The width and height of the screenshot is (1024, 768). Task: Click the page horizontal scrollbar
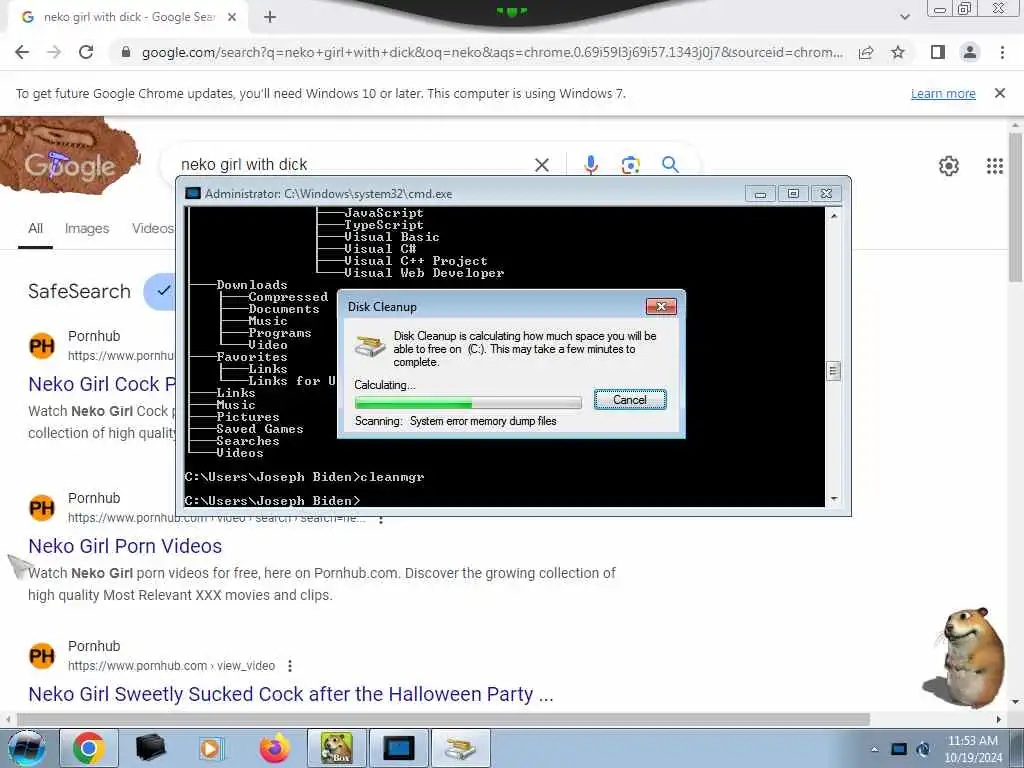[x=443, y=719]
